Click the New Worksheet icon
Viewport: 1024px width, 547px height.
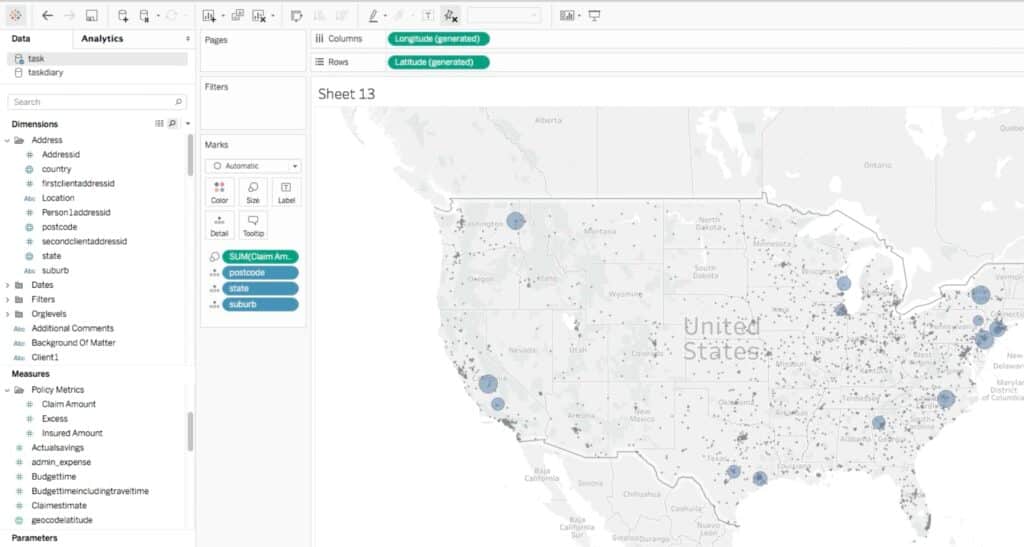pos(208,16)
